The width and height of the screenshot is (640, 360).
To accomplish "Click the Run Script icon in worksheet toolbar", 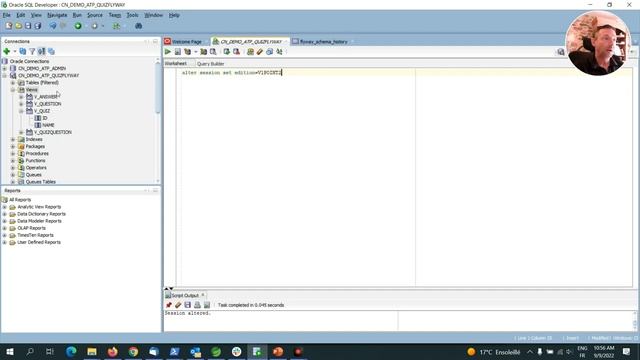I will [178, 52].
